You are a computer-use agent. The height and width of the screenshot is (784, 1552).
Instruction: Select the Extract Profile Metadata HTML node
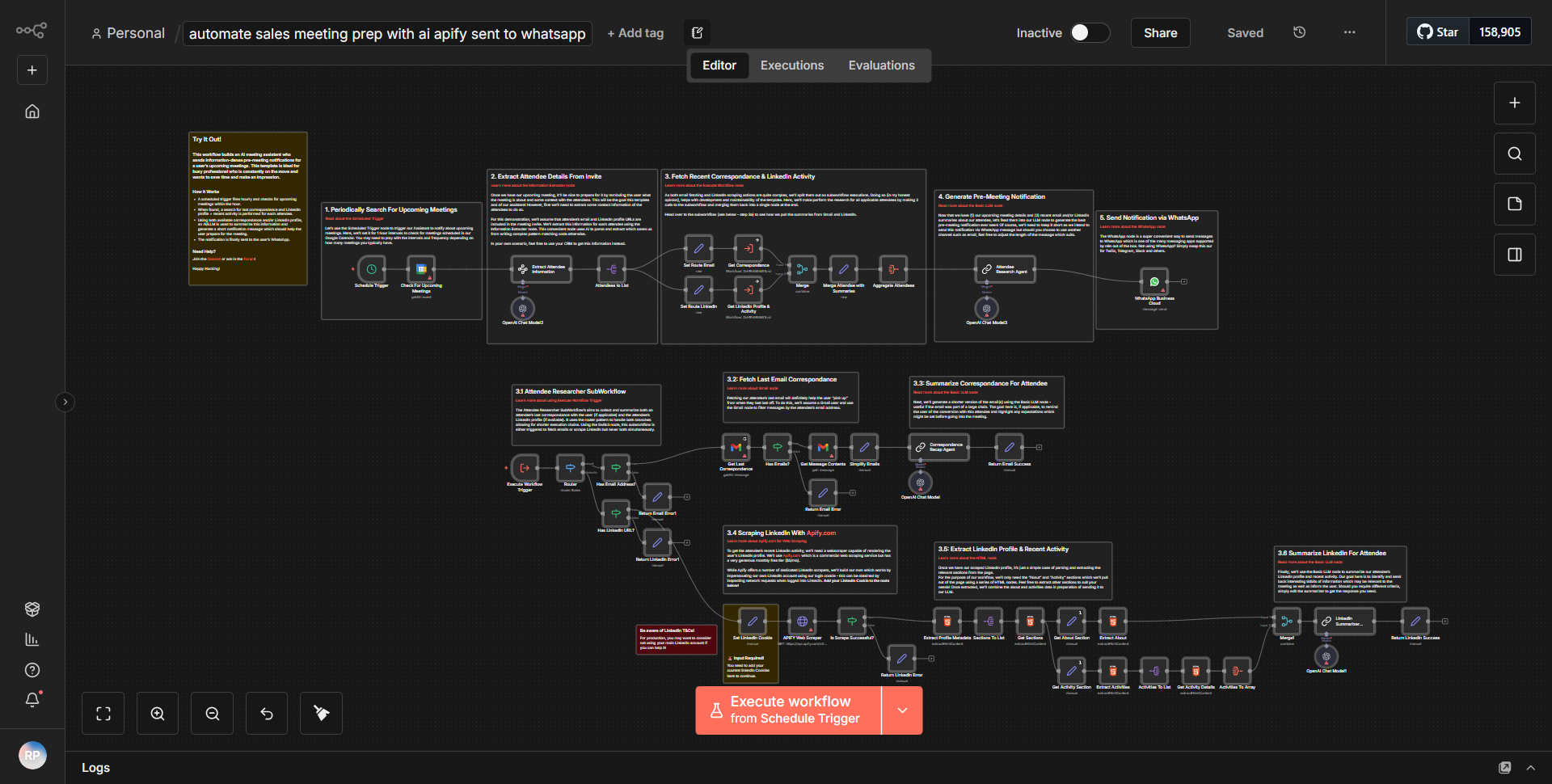point(947,622)
